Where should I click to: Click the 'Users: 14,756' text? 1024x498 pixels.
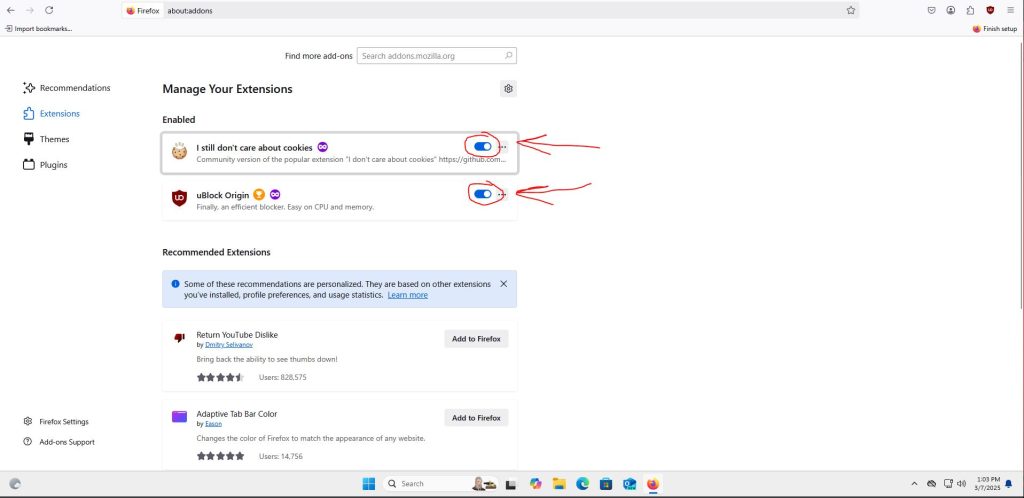pos(280,456)
